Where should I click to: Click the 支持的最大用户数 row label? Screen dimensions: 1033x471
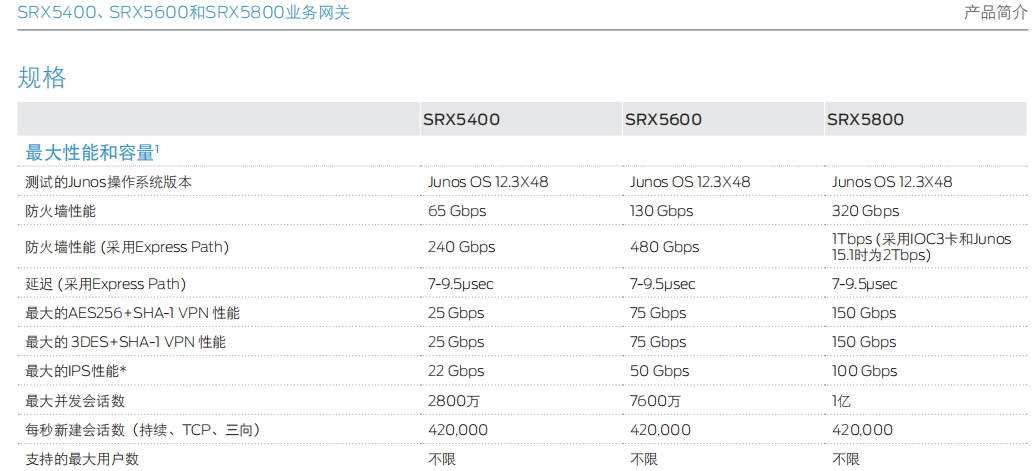click(x=82, y=459)
